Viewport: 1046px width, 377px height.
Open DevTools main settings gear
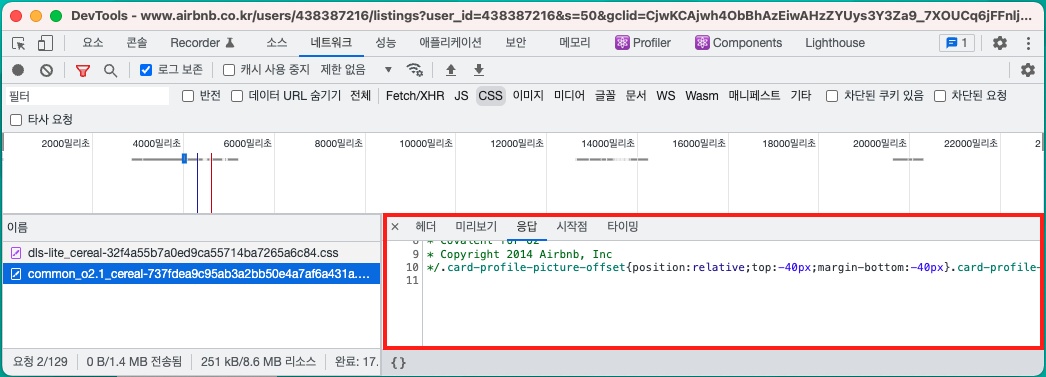(999, 43)
